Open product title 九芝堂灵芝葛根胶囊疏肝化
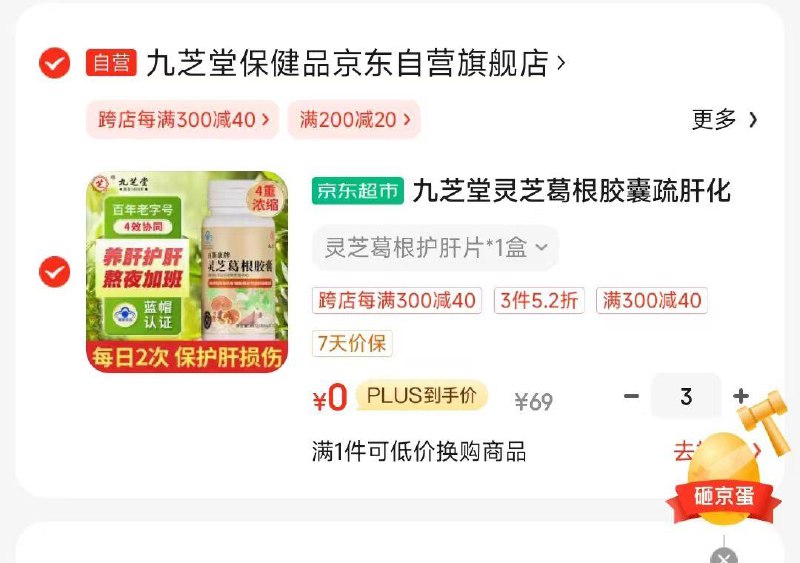 tap(571, 191)
